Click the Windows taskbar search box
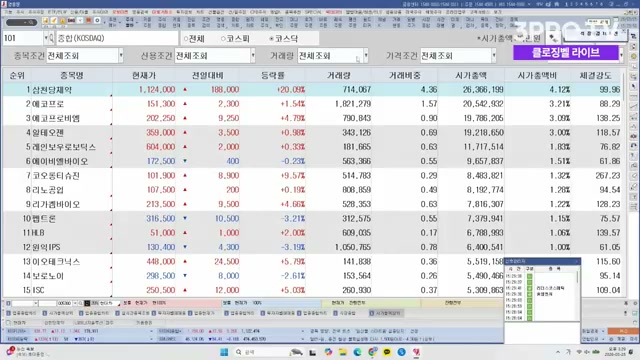640x360 pixels. [268, 352]
